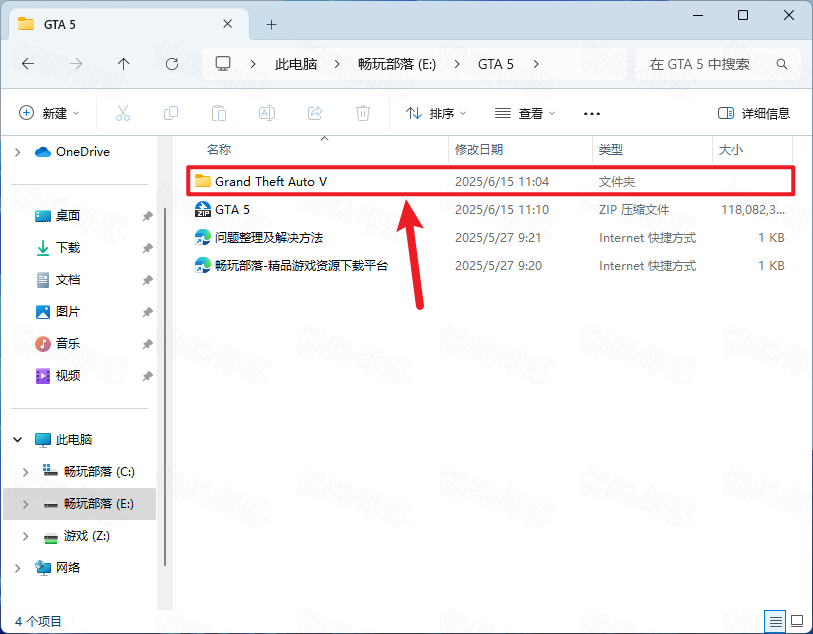Screen dimensions: 813x634
Task: Collapse the 此电脑 tree node
Action: pyautogui.click(x=18, y=440)
